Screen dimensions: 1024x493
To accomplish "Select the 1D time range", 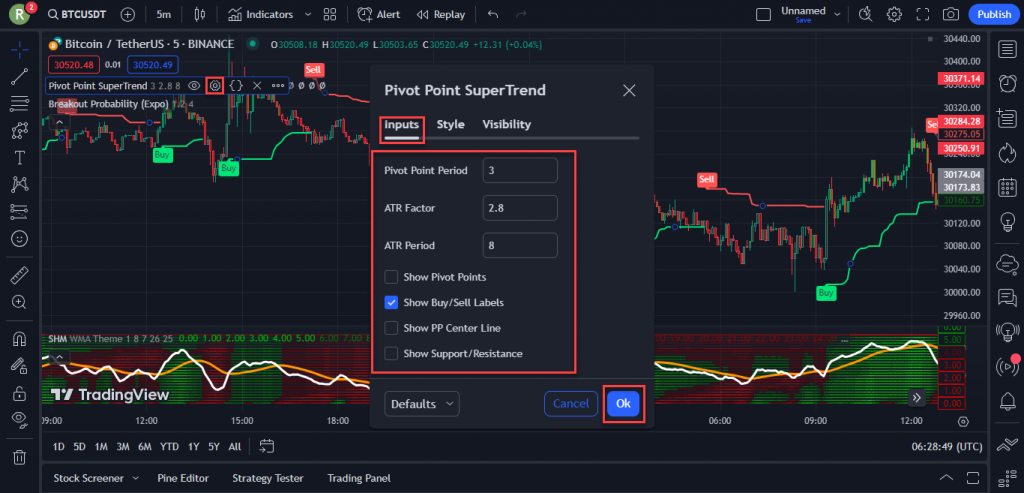I will [58, 447].
